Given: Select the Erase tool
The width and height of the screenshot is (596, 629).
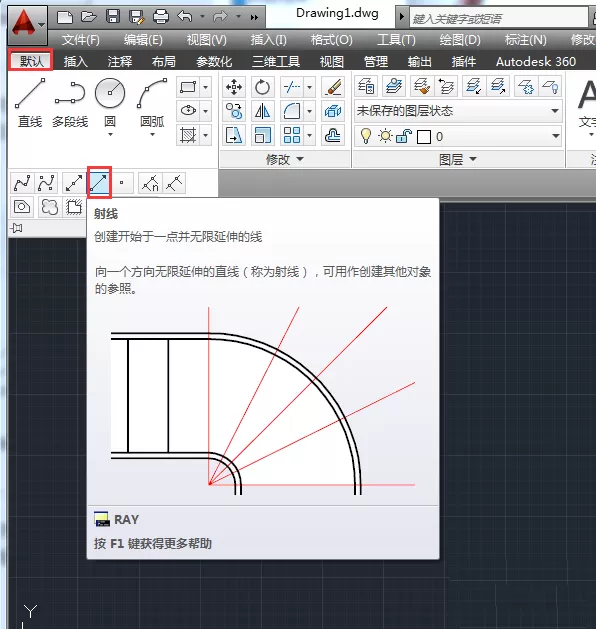Looking at the screenshot, I should pyautogui.click(x=333, y=87).
